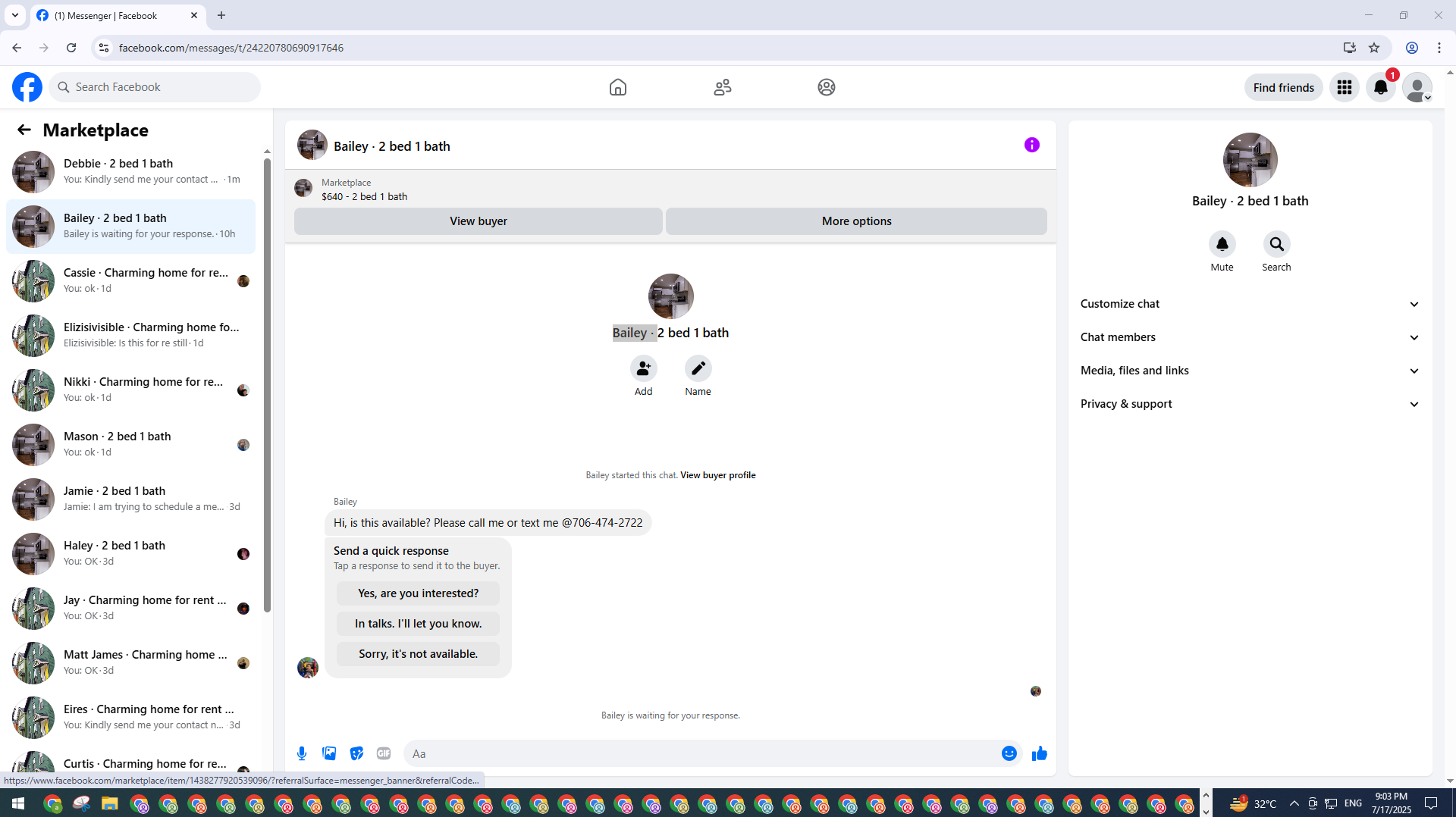The height and width of the screenshot is (817, 1456).
Task: Open the Groups icon in top navigation
Action: point(827,87)
